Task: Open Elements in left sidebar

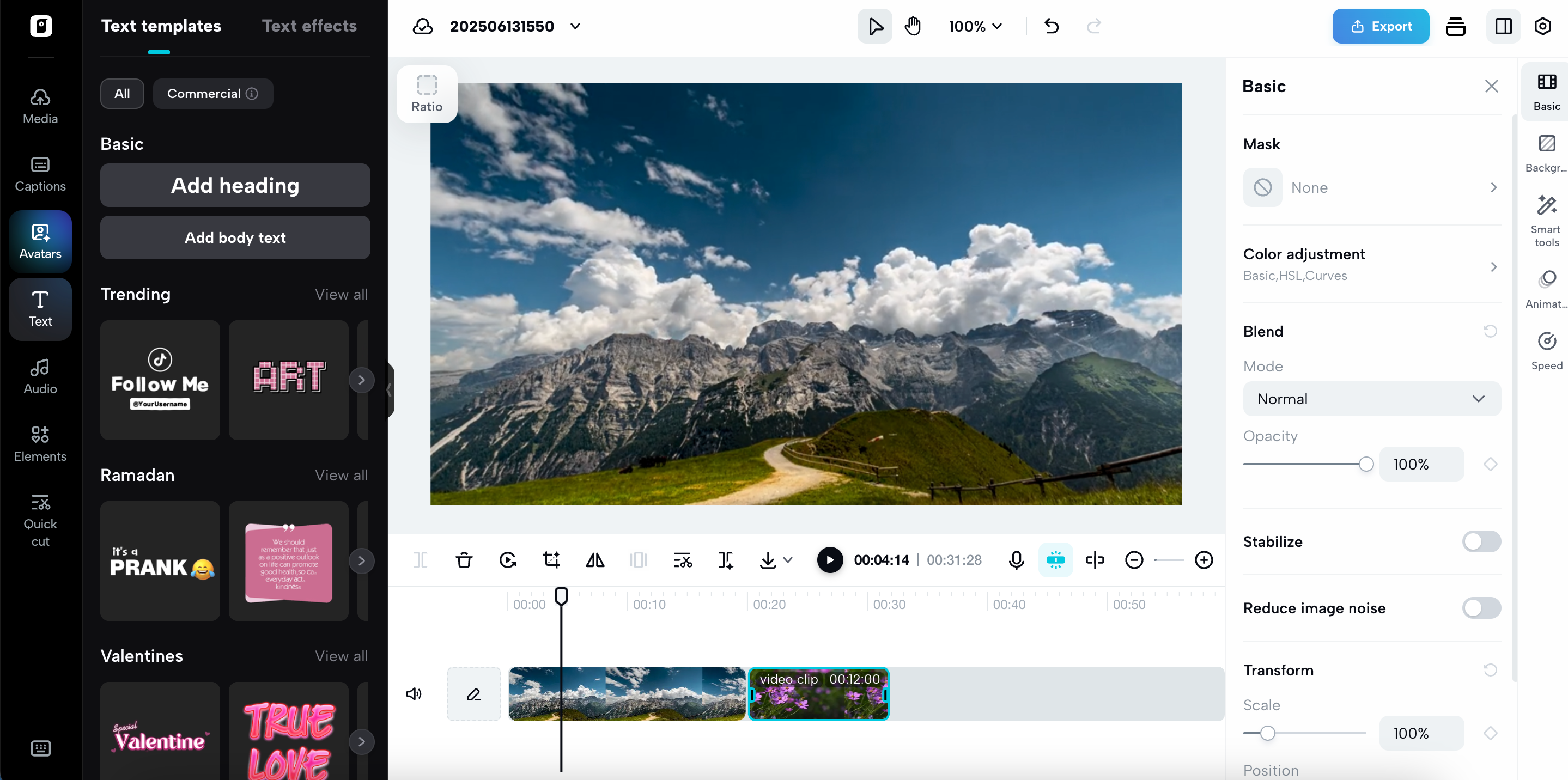Action: click(x=40, y=443)
